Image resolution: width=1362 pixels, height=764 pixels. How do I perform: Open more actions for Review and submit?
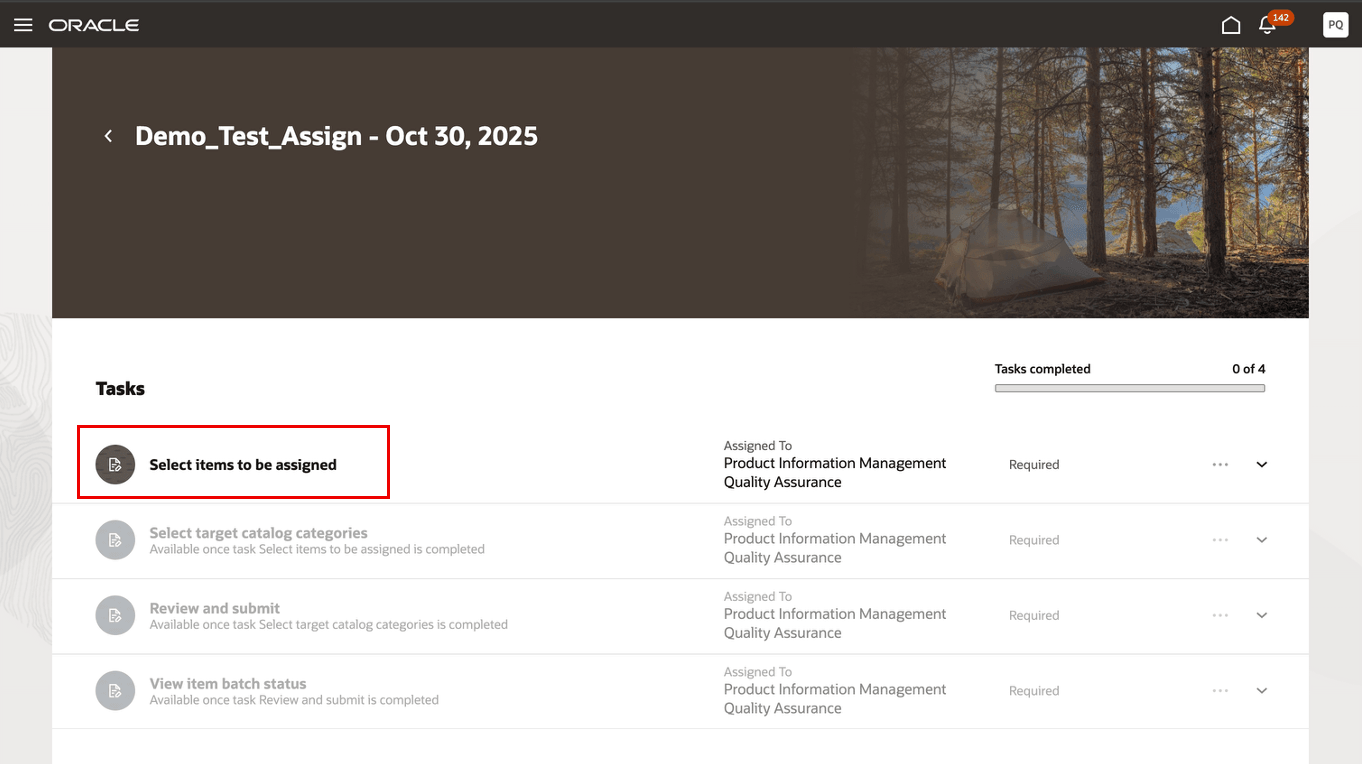pos(1220,616)
